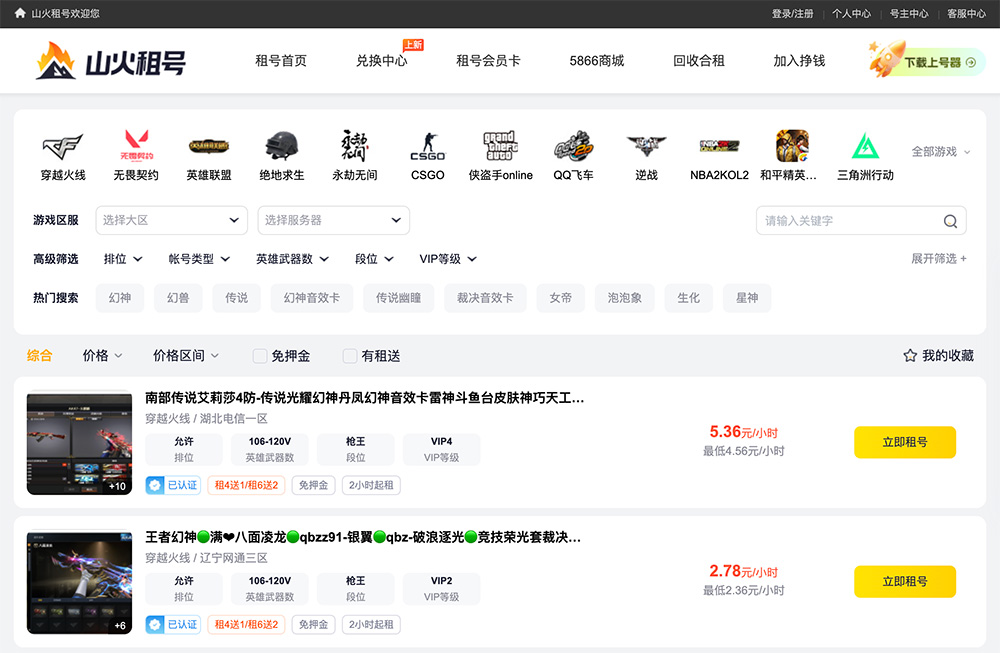
Task: Select the 裁决音效卡 hot search tag
Action: pos(485,298)
